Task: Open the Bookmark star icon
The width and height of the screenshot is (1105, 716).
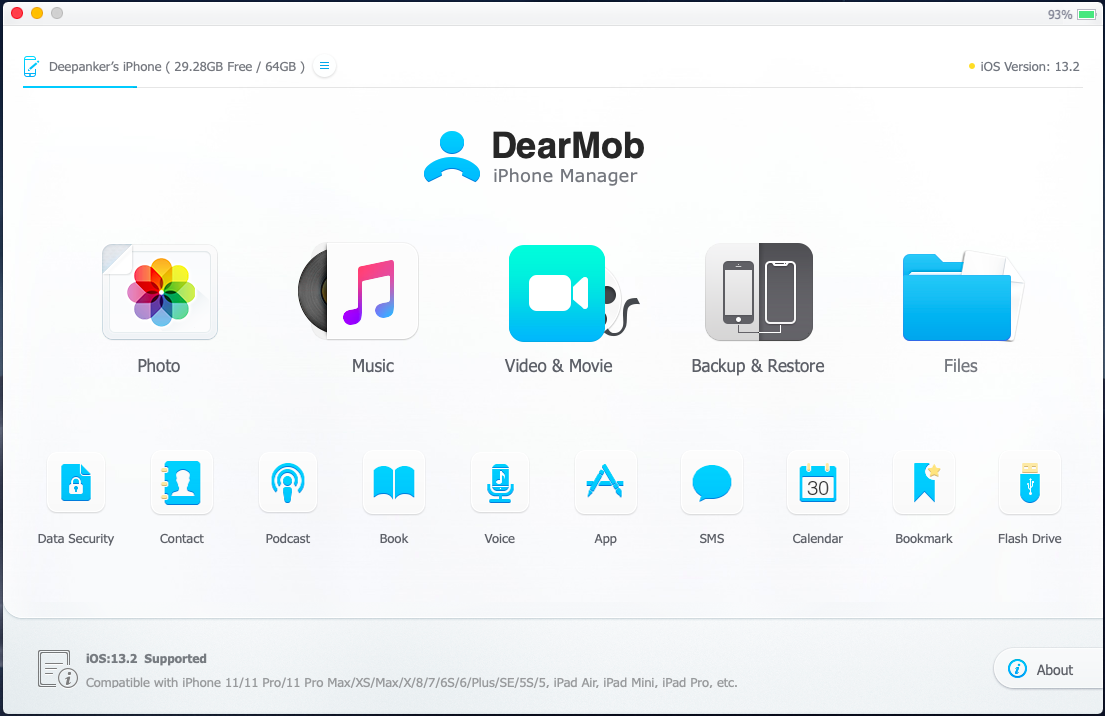Action: pos(924,483)
